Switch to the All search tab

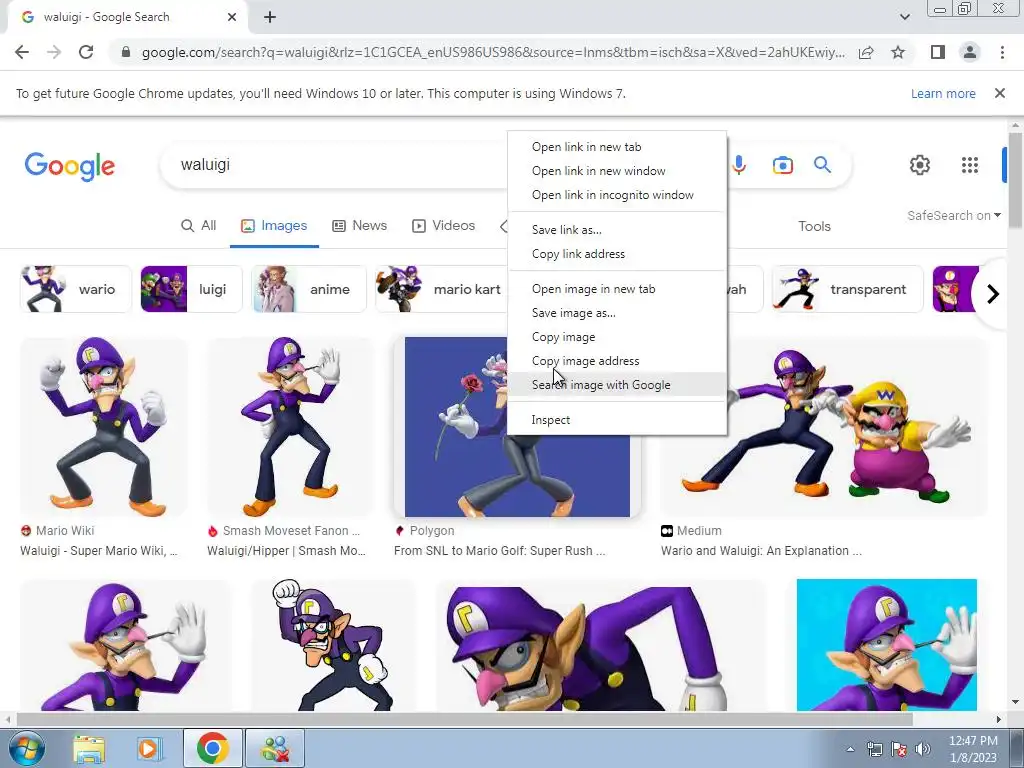click(x=199, y=225)
